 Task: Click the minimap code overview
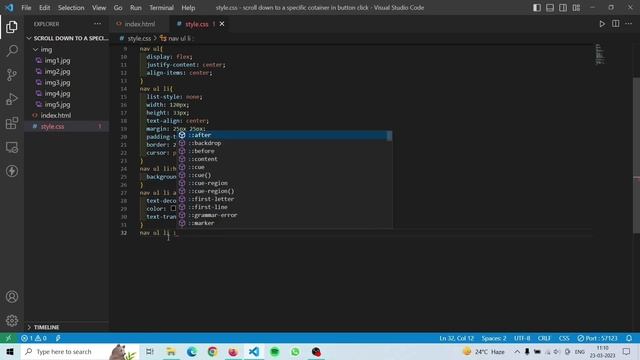pos(599,54)
